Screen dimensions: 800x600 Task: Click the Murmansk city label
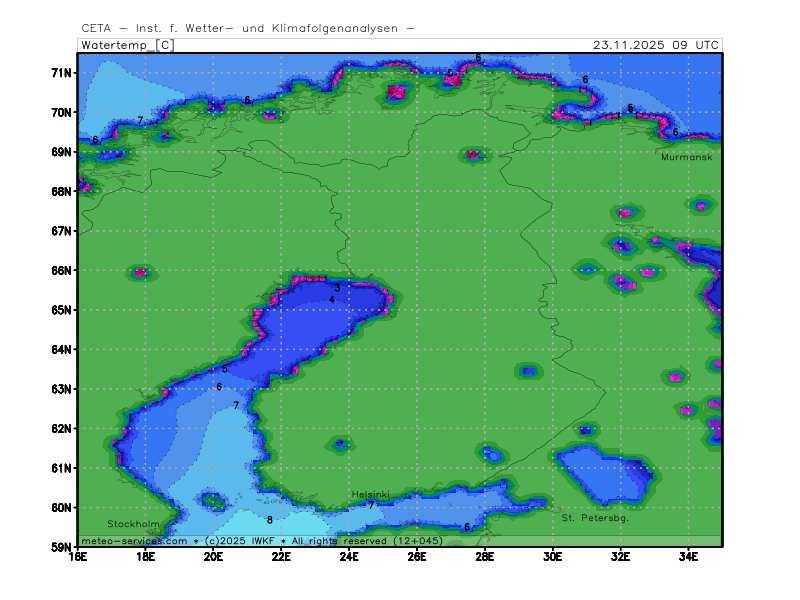click(685, 157)
